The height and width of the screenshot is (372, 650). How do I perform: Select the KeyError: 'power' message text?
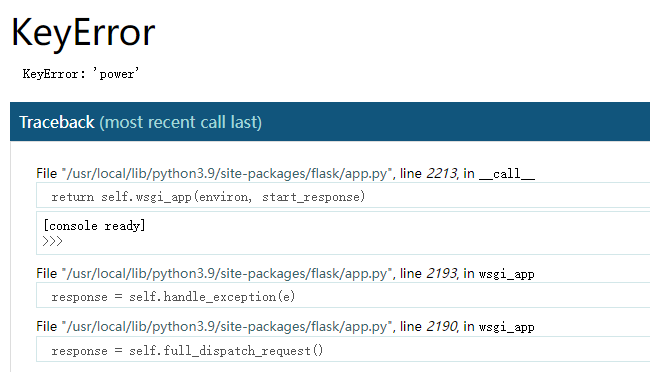pyautogui.click(x=81, y=74)
